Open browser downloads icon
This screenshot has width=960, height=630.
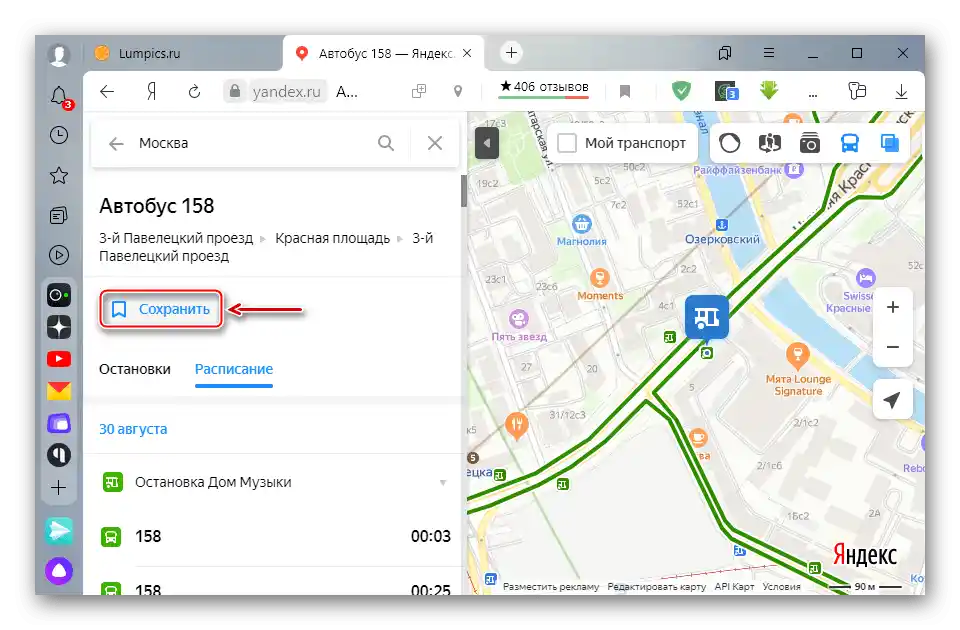click(901, 92)
